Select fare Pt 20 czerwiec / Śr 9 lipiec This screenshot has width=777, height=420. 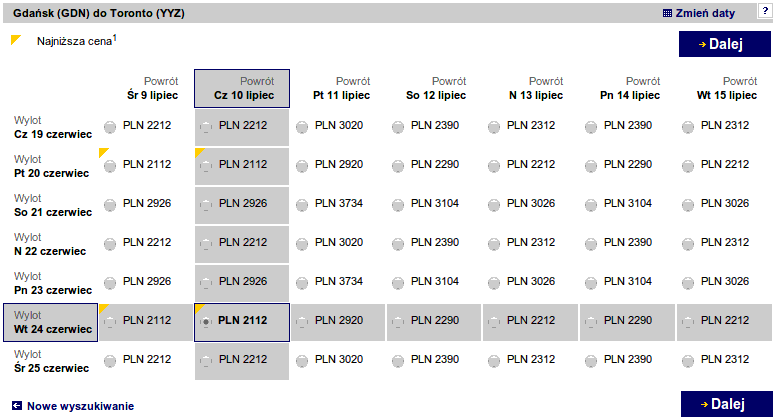tap(110, 166)
